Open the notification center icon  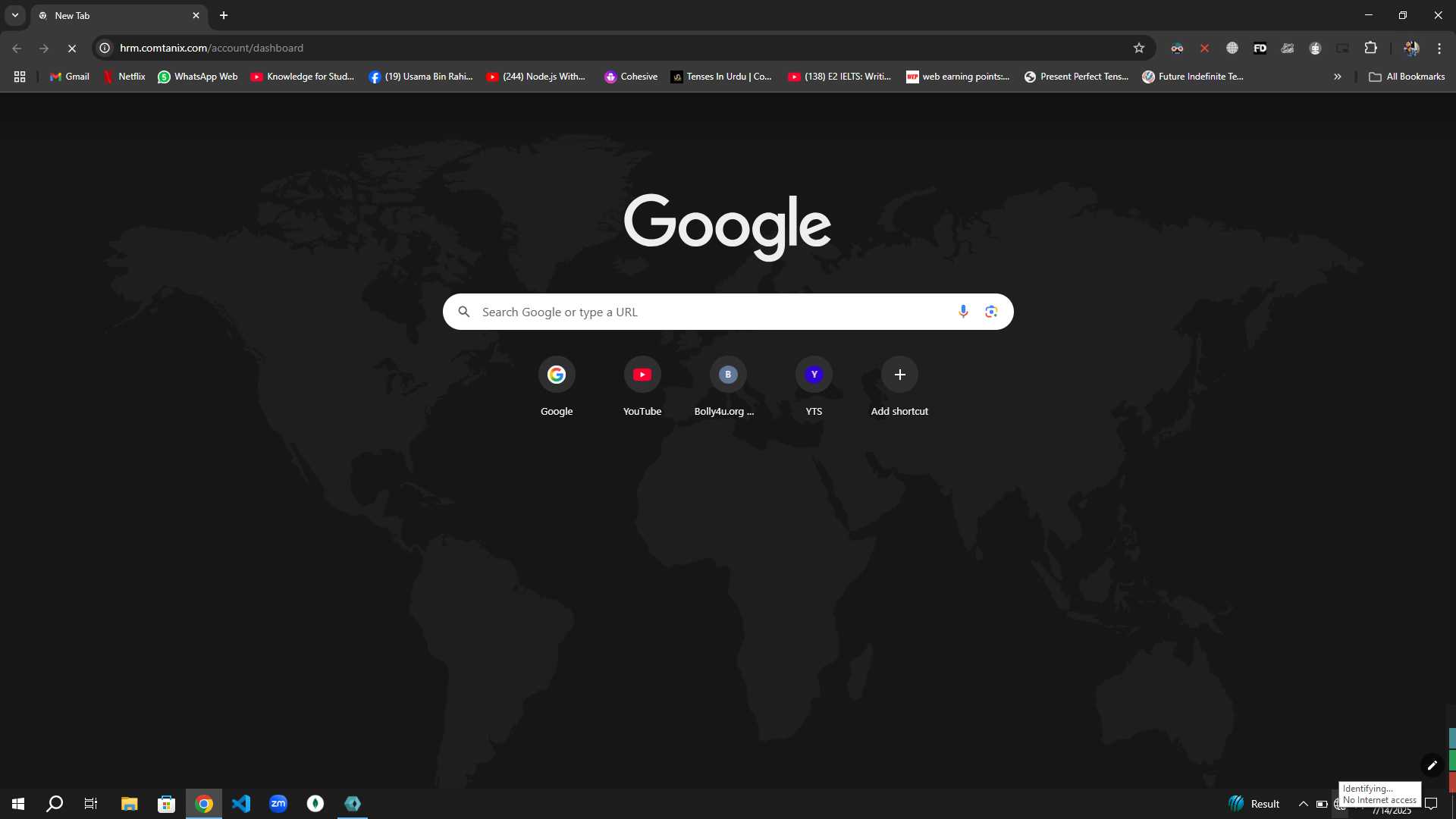coord(1431,804)
